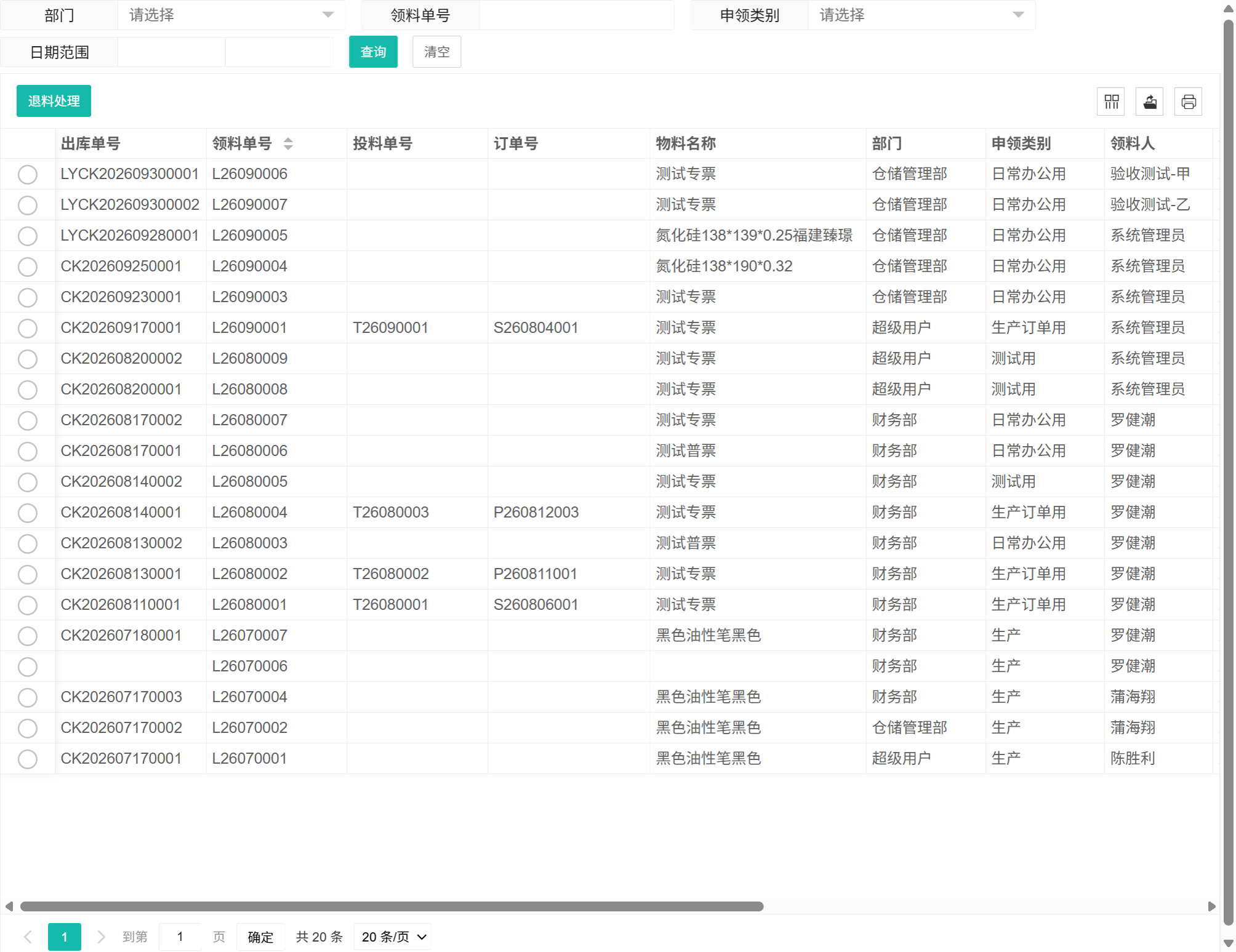The height and width of the screenshot is (952, 1236).
Task: Click the export table icon
Action: click(1149, 102)
